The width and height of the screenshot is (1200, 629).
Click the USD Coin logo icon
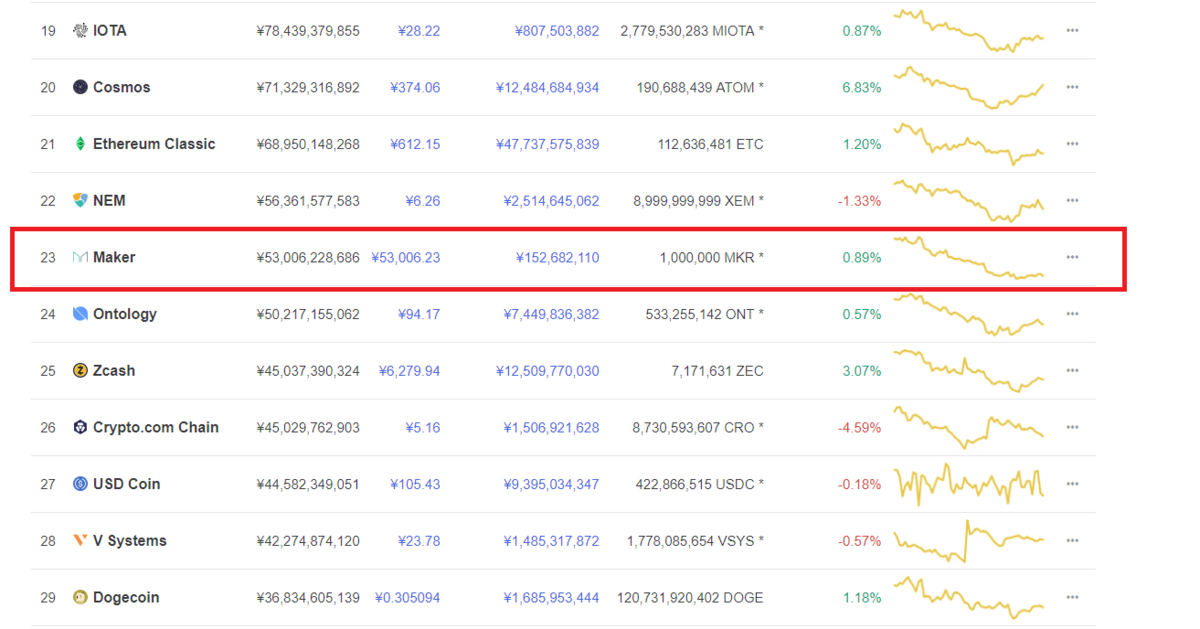tap(80, 484)
